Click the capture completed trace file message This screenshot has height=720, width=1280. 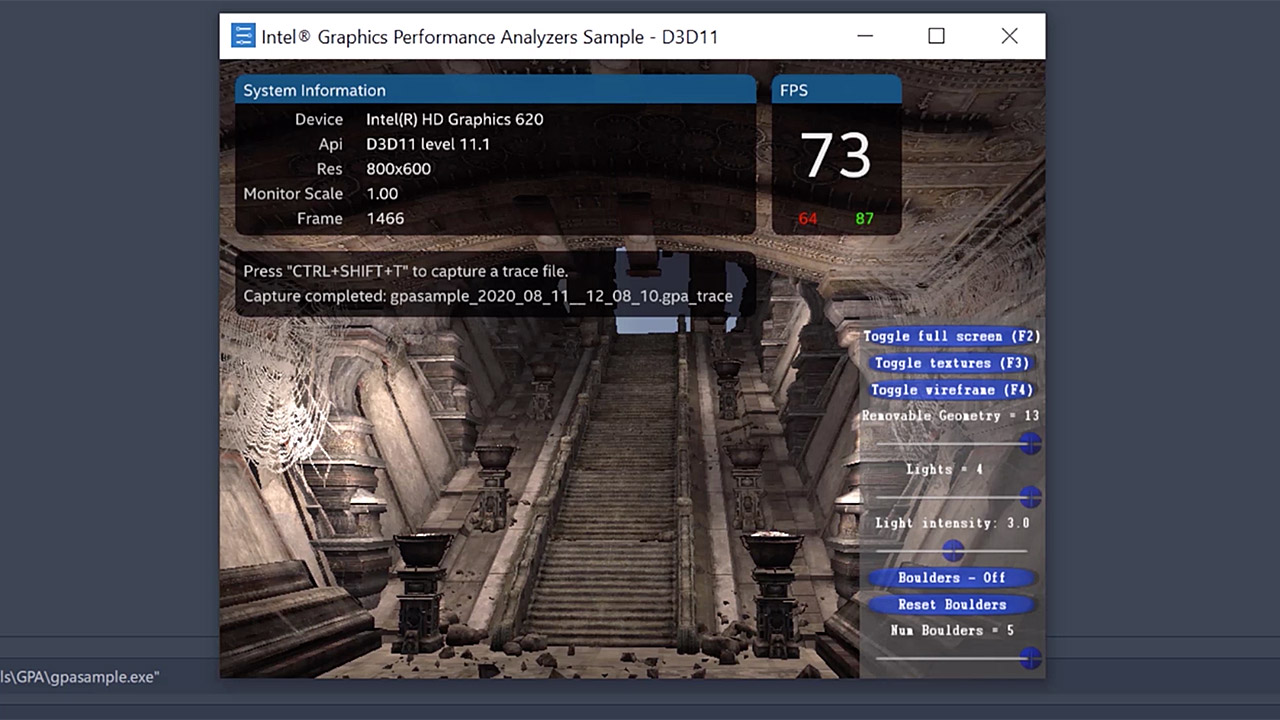(x=488, y=296)
